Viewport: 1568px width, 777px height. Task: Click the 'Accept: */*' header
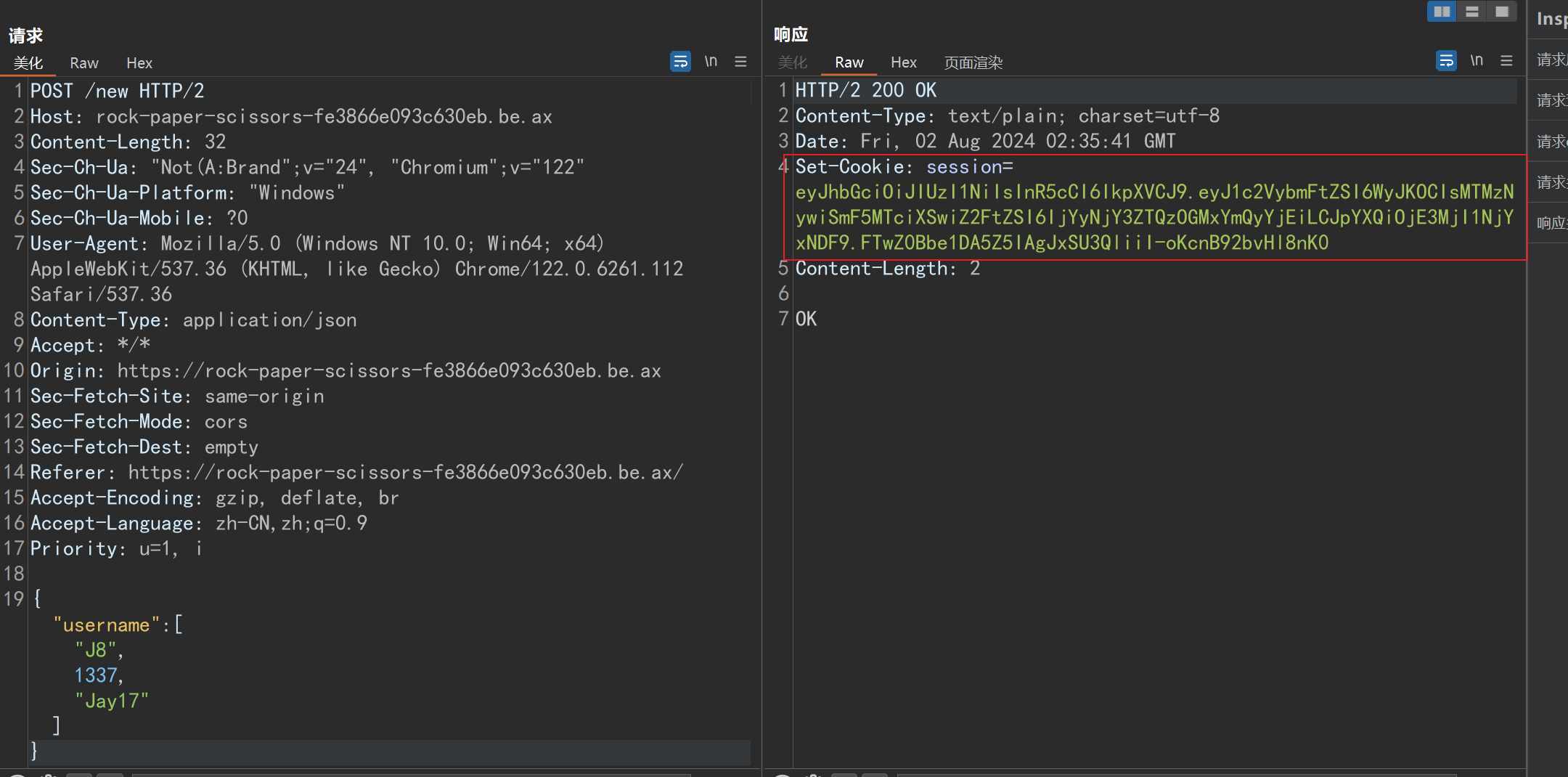coord(91,345)
